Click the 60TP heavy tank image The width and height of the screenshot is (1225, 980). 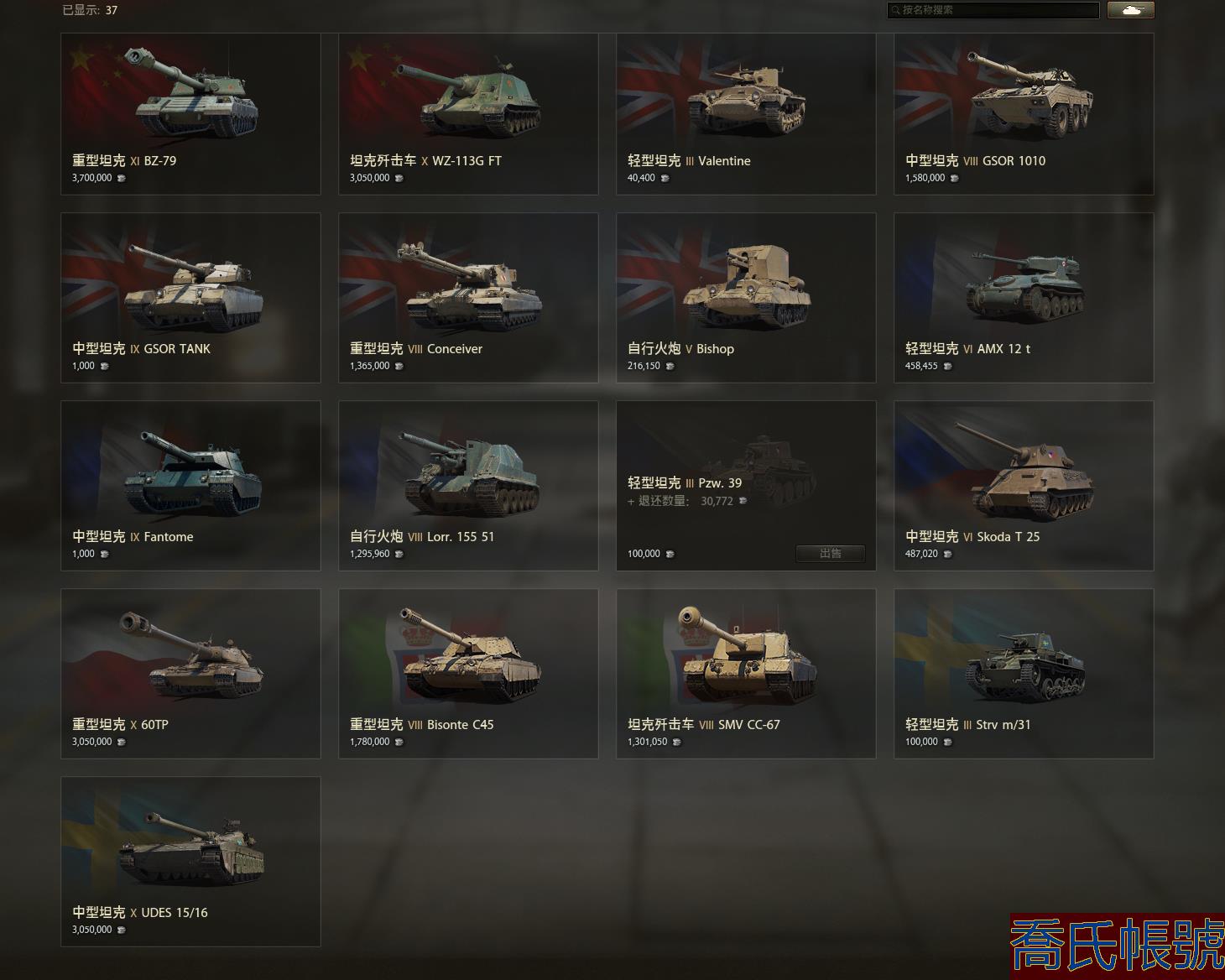click(x=192, y=657)
